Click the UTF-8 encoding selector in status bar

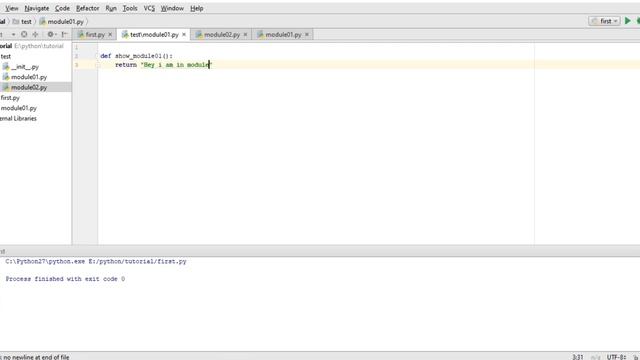616,357
